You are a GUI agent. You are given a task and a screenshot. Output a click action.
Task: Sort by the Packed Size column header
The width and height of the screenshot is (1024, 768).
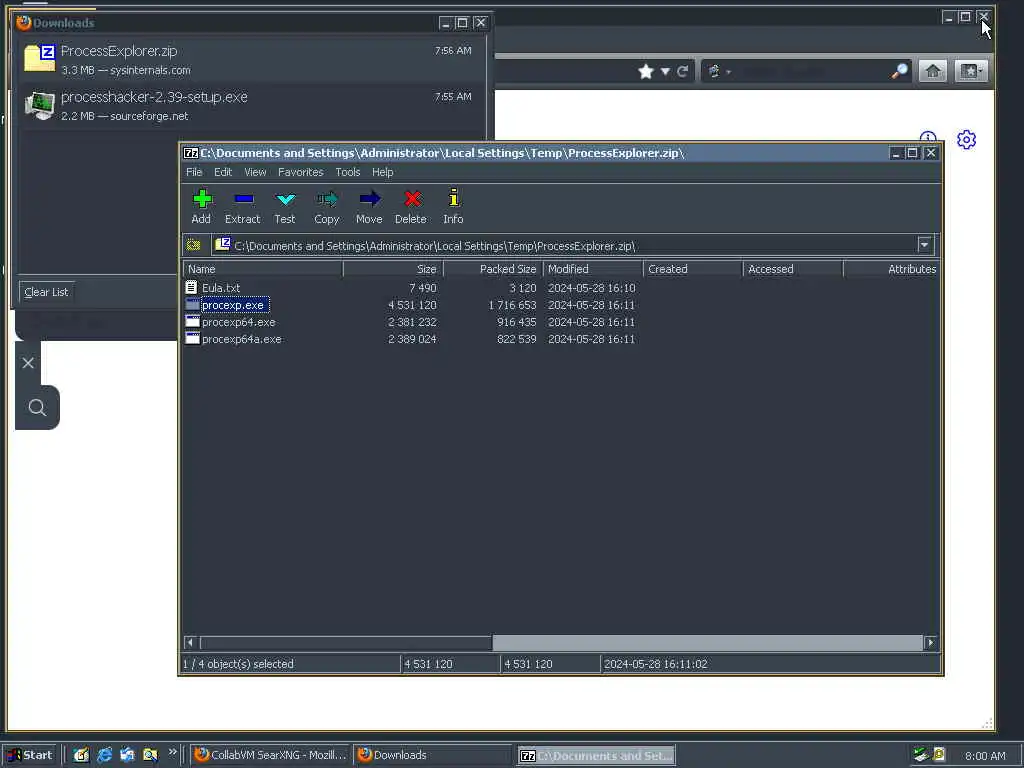click(x=493, y=269)
